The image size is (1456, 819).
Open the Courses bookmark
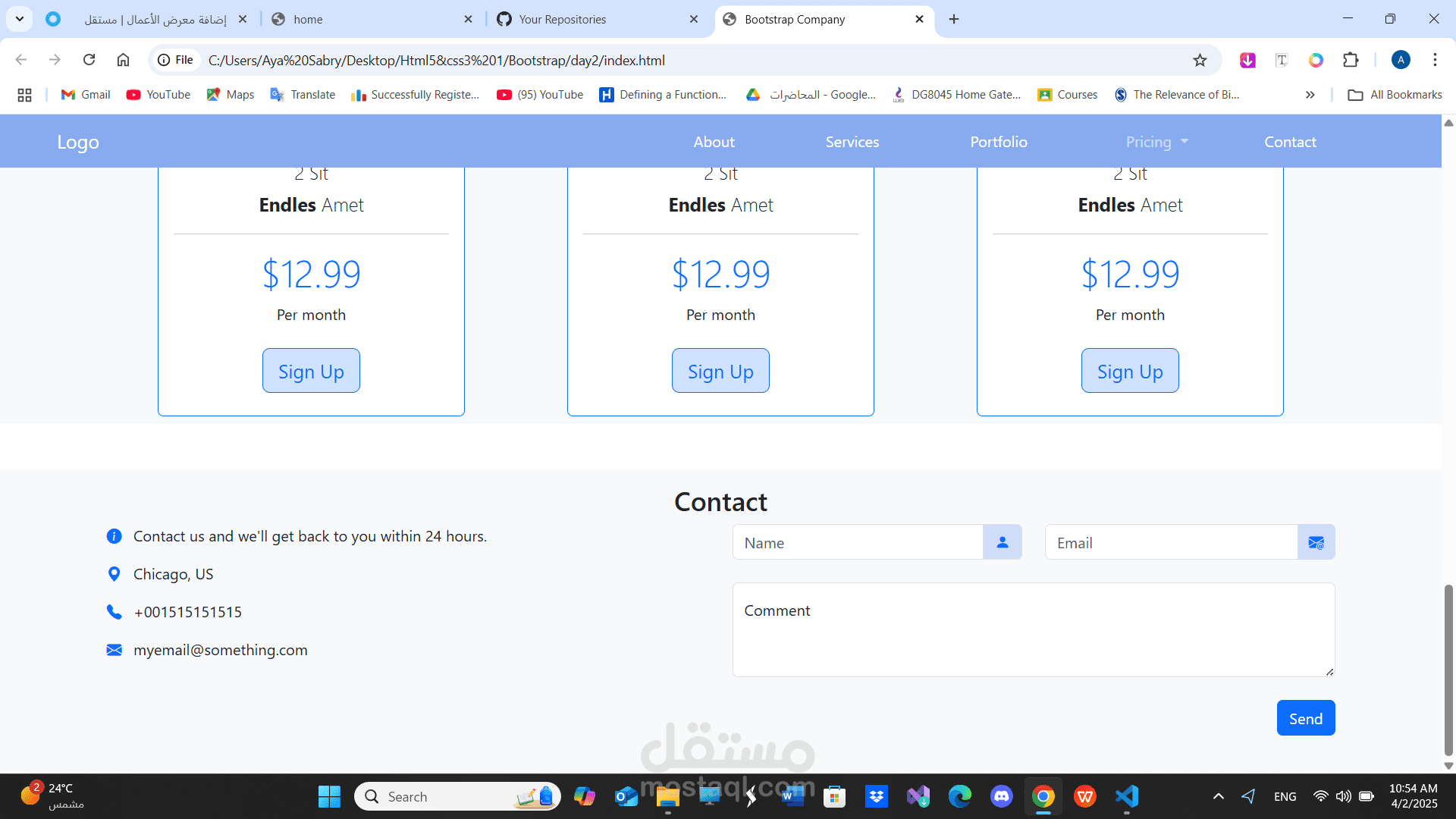coord(1068,95)
